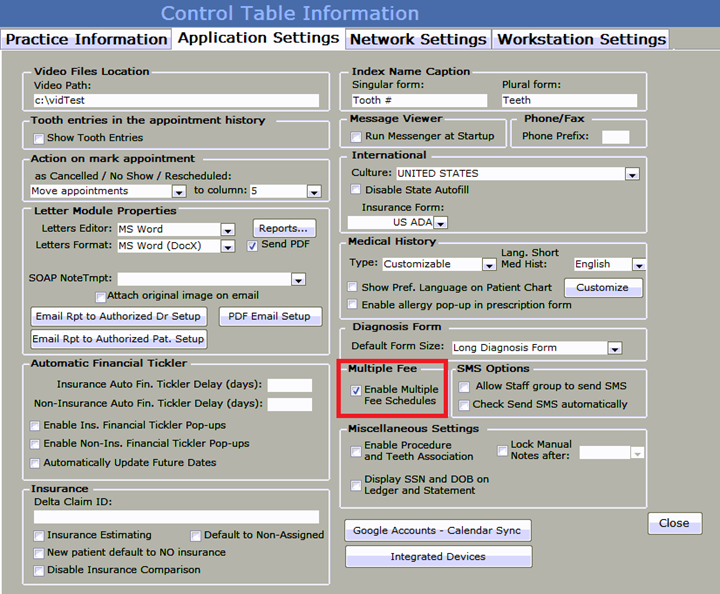This screenshot has width=720, height=594.
Task: Tick Allow Staff group to send SMS
Action: 464,386
